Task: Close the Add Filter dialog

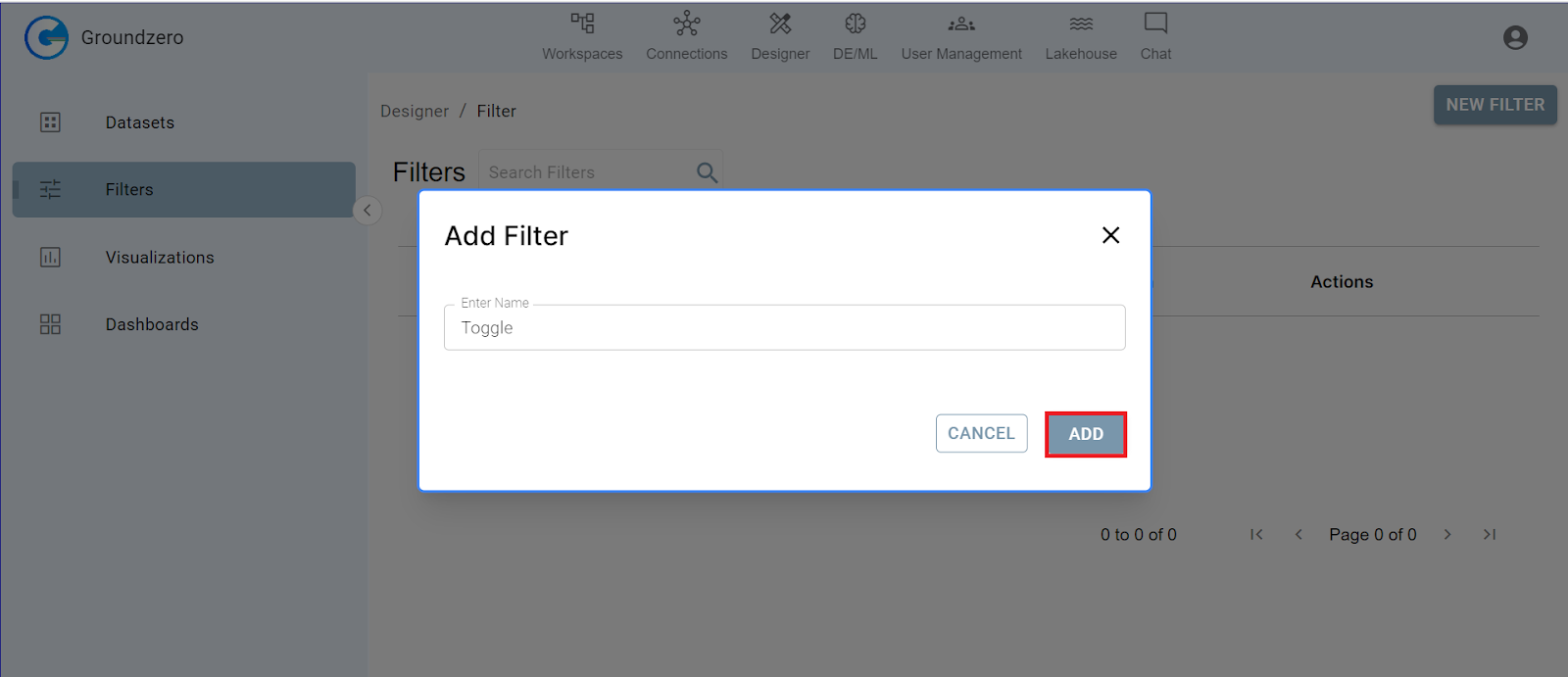Action: [1110, 235]
